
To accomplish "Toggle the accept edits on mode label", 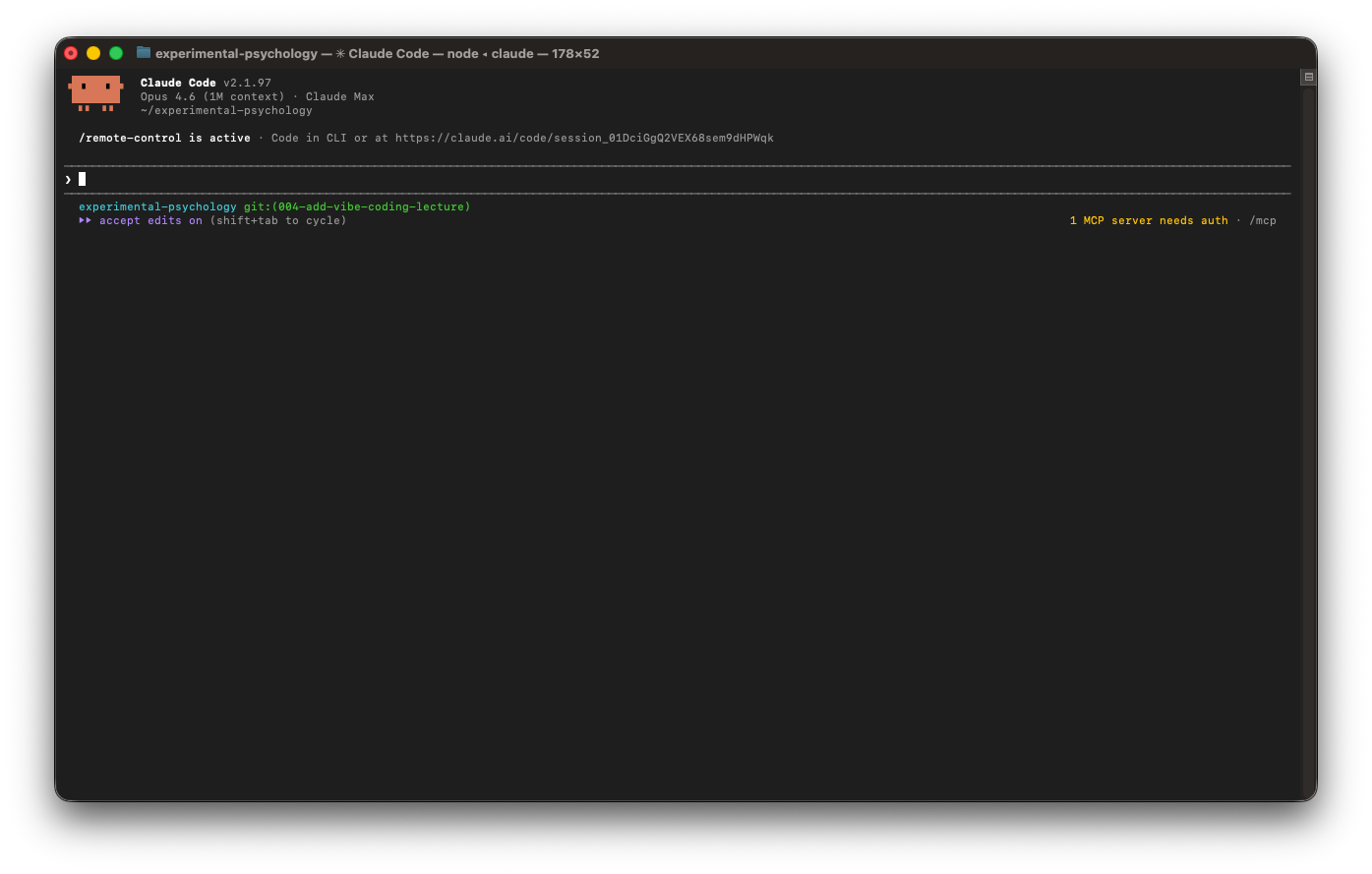I will (x=150, y=221).
